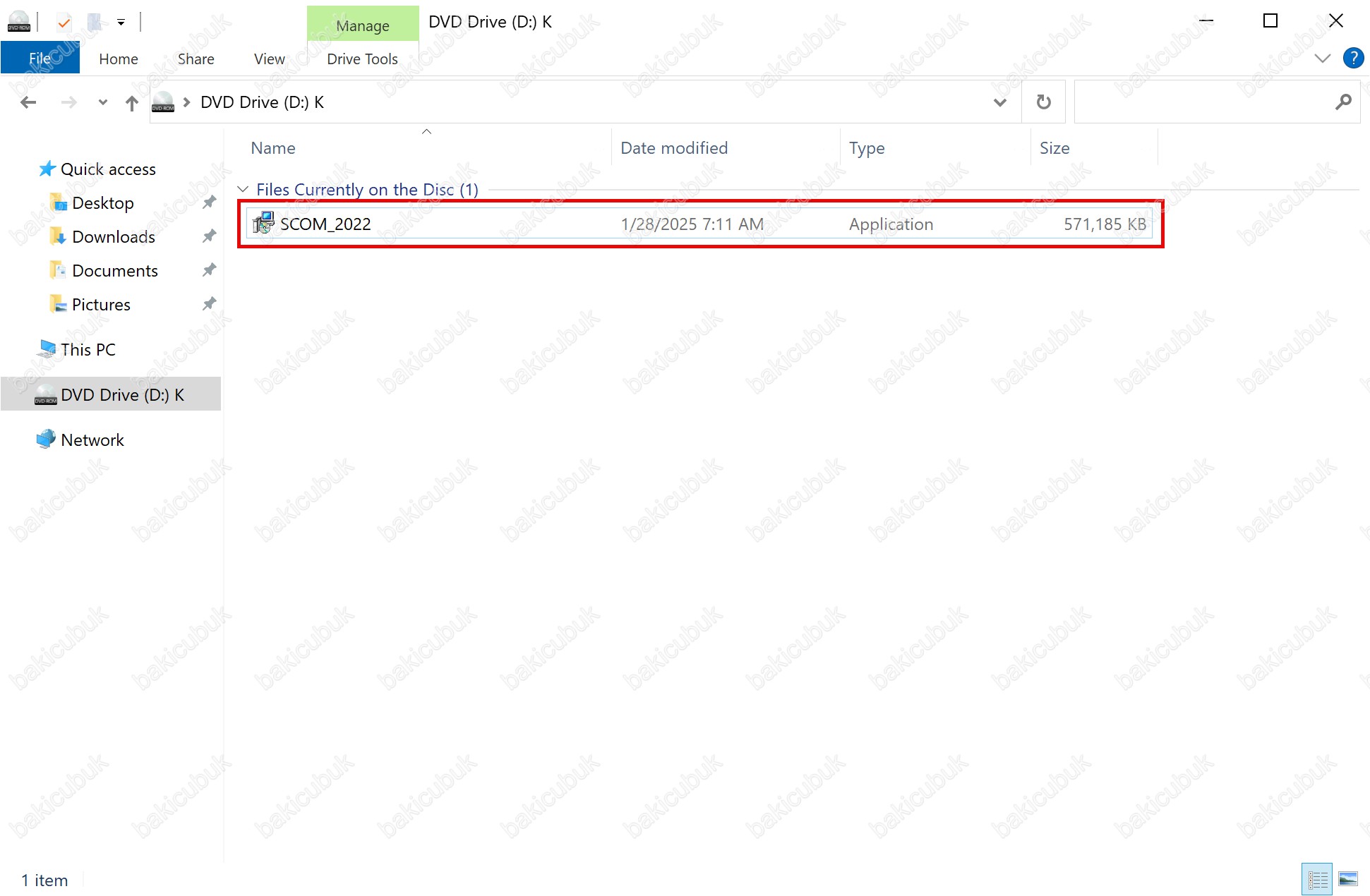
Task: Sort by the Size column header
Action: coord(1054,148)
